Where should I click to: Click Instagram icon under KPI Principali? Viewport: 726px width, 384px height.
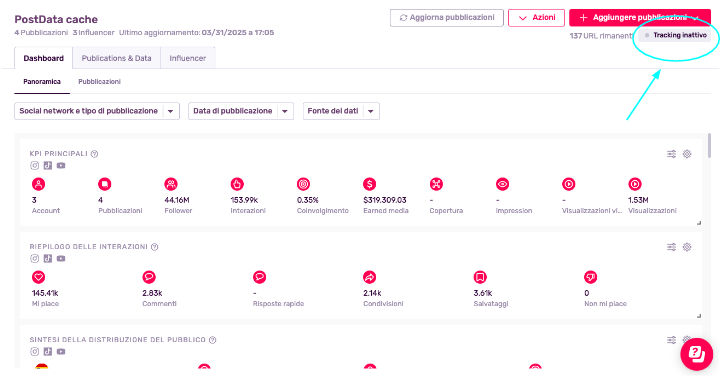[x=34, y=165]
